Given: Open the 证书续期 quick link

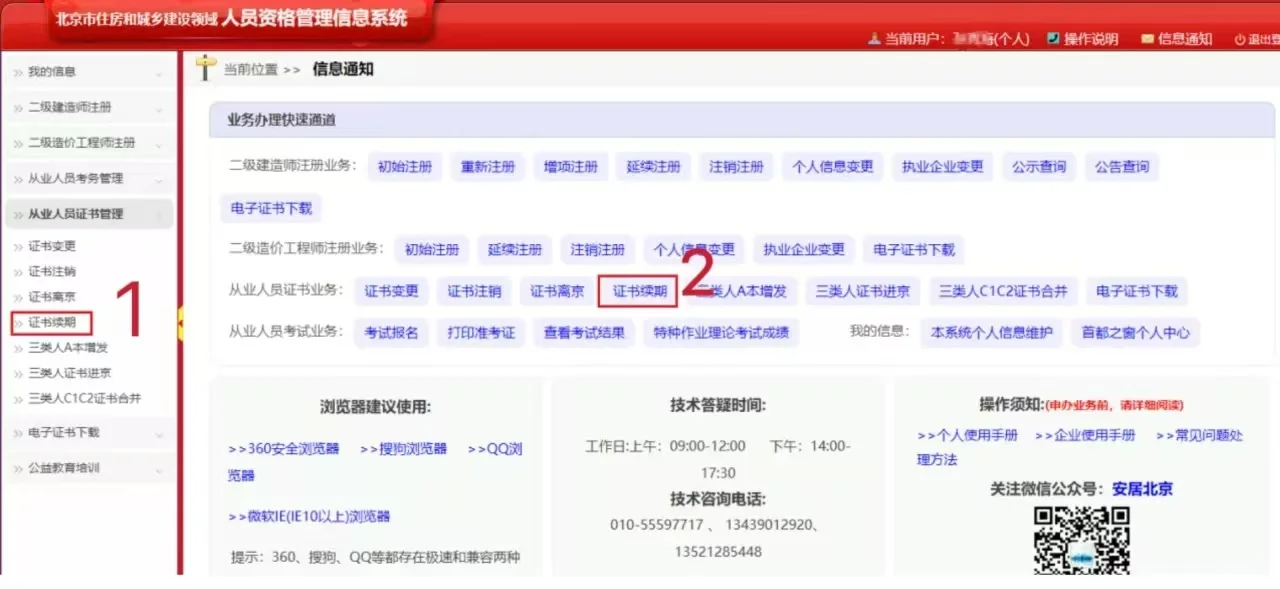Looking at the screenshot, I should point(637,290).
